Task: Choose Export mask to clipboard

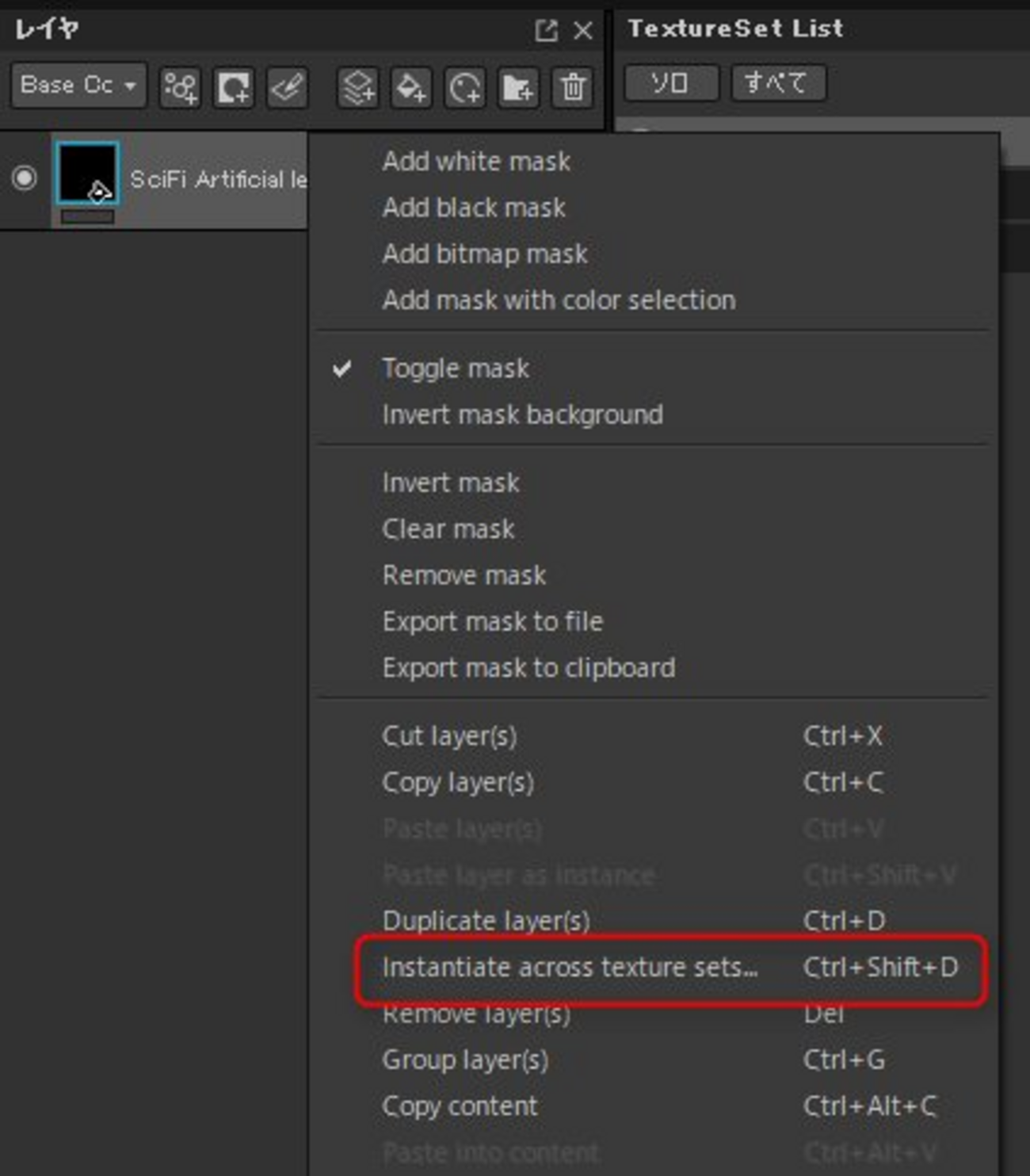Action: pyautogui.click(x=652, y=667)
